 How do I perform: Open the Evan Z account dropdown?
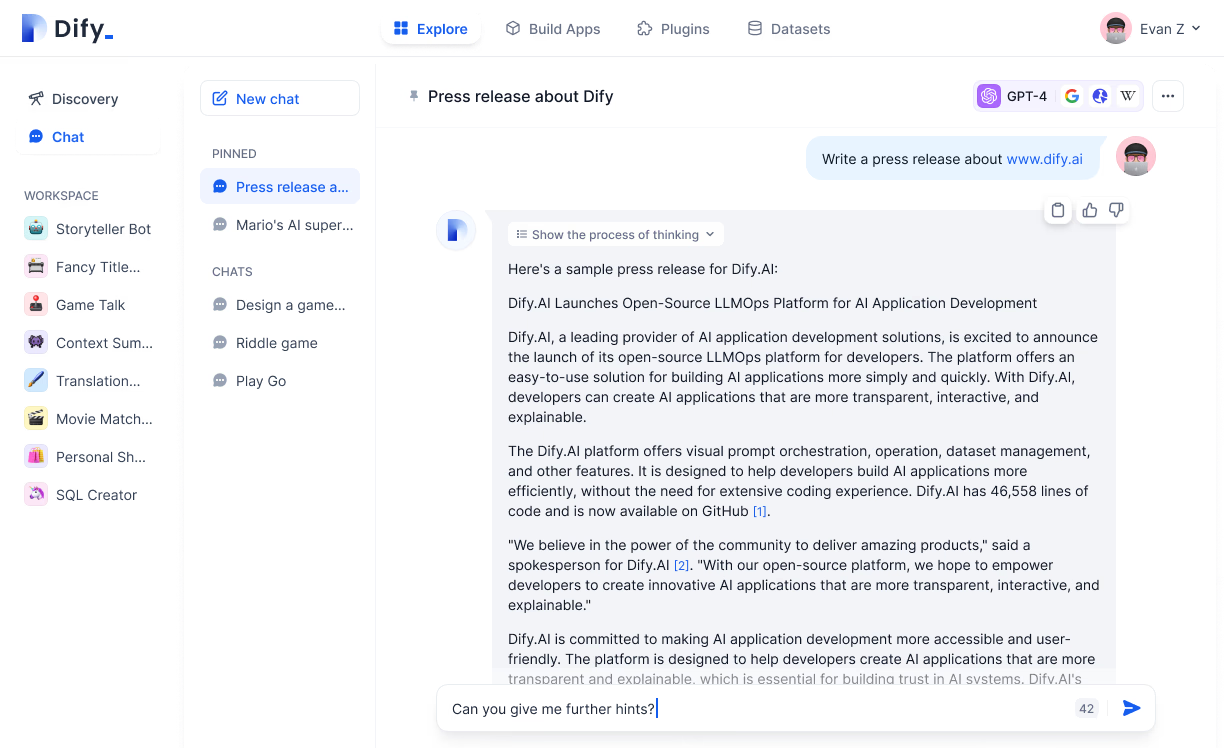pos(1151,28)
